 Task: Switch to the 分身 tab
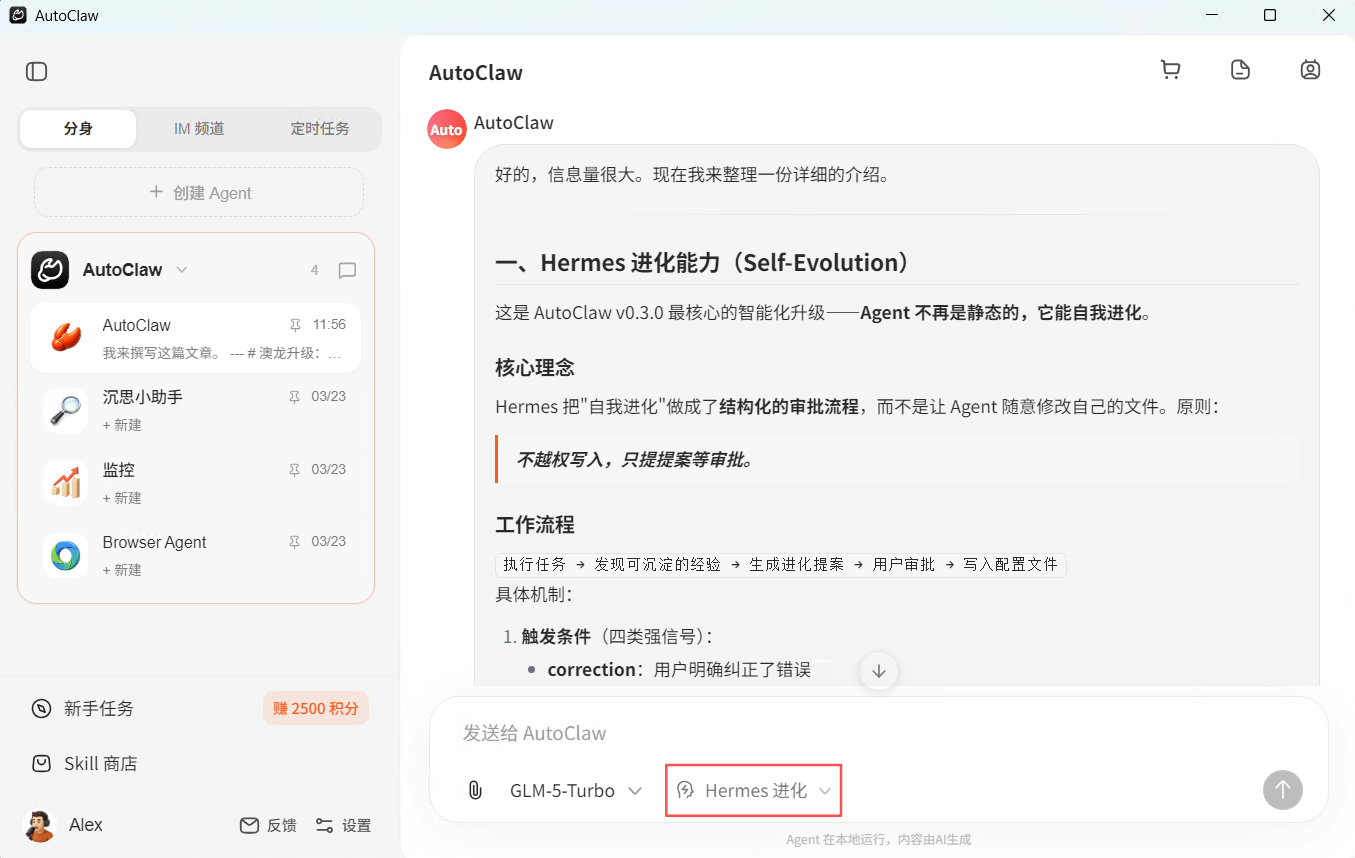click(x=78, y=129)
